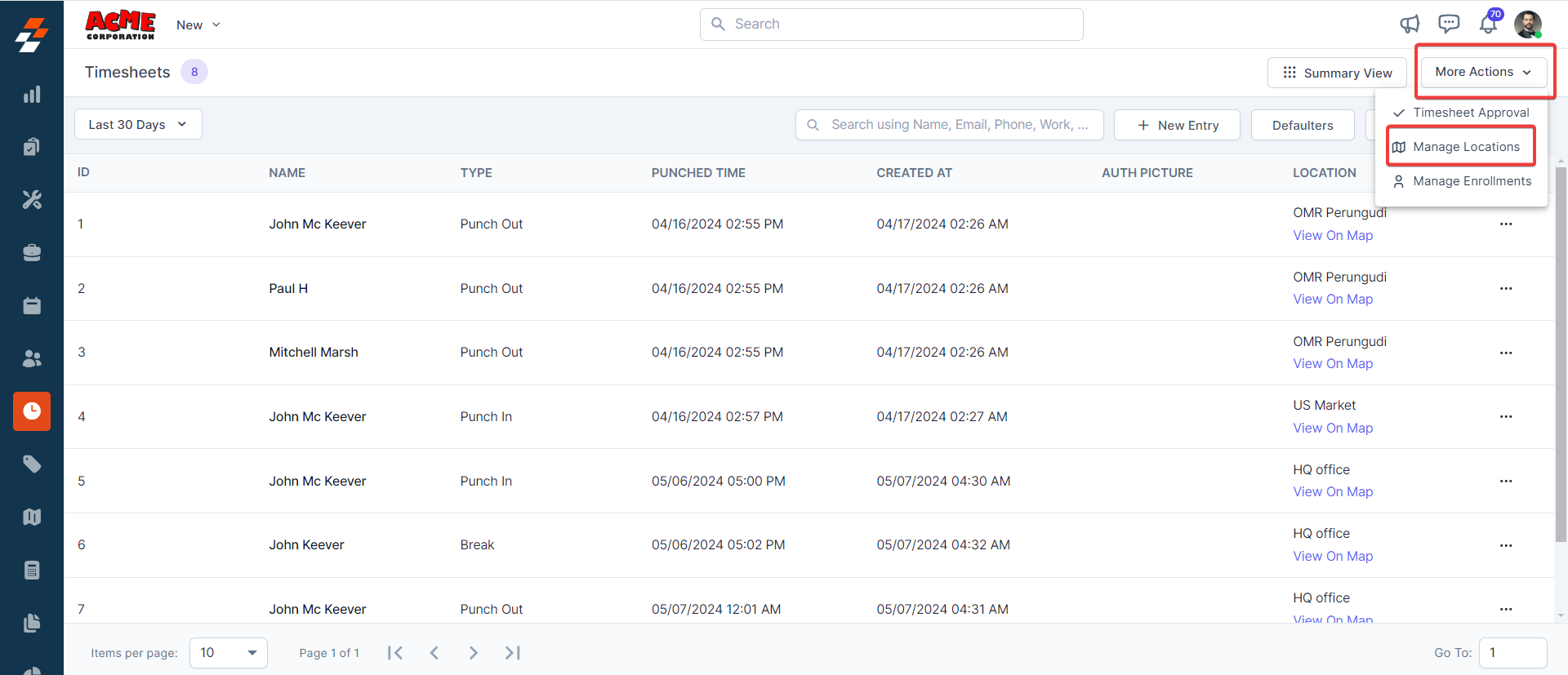The height and width of the screenshot is (675, 1568).
Task: Select Timesheet Approval menu item
Action: pos(1470,113)
